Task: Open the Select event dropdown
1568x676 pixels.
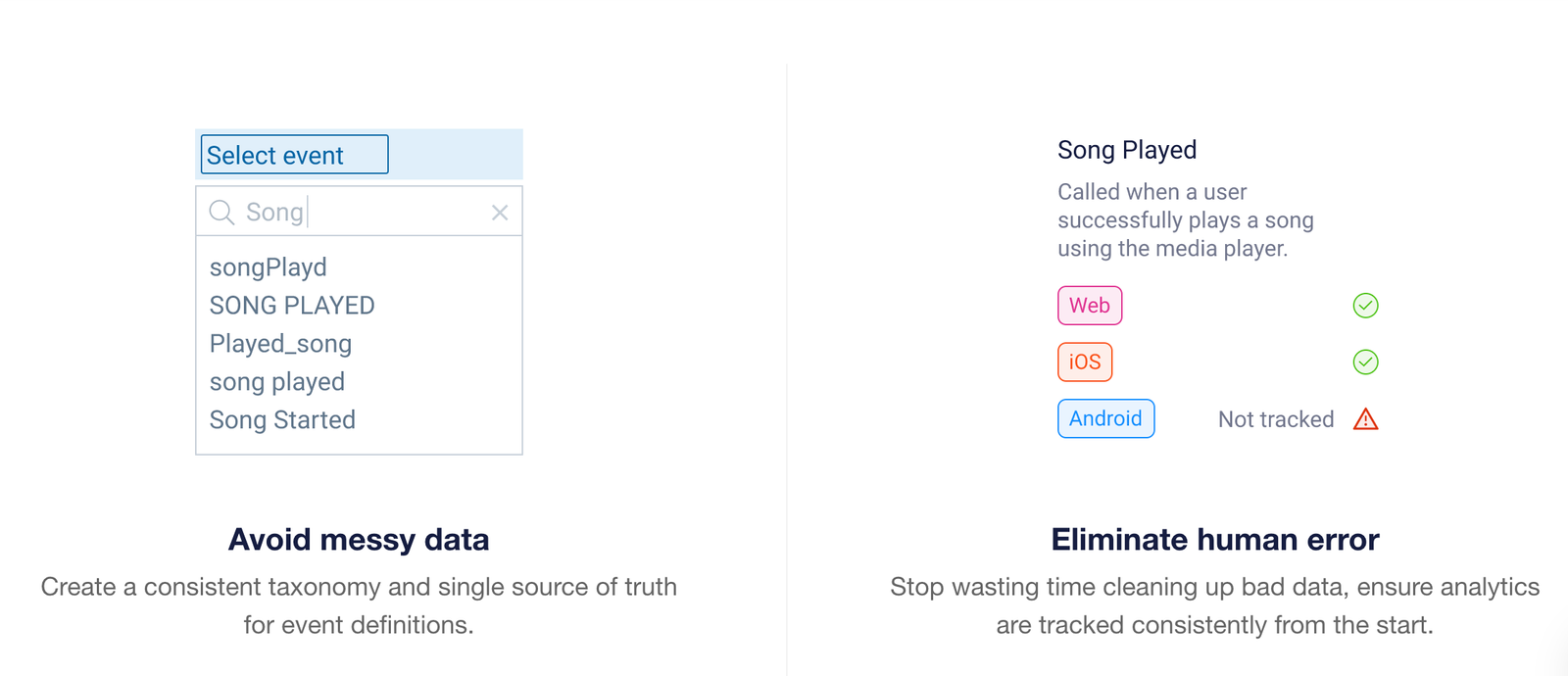Action: coord(295,155)
